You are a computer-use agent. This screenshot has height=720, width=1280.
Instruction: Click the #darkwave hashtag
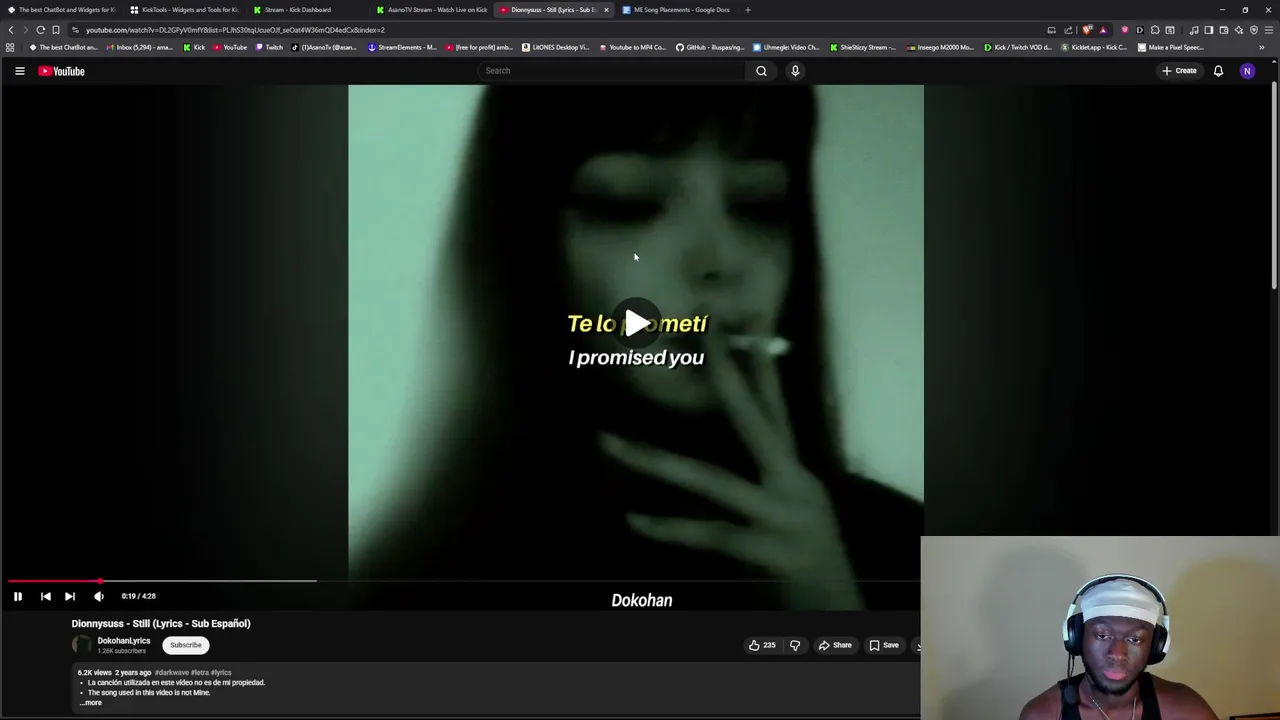[x=171, y=673]
